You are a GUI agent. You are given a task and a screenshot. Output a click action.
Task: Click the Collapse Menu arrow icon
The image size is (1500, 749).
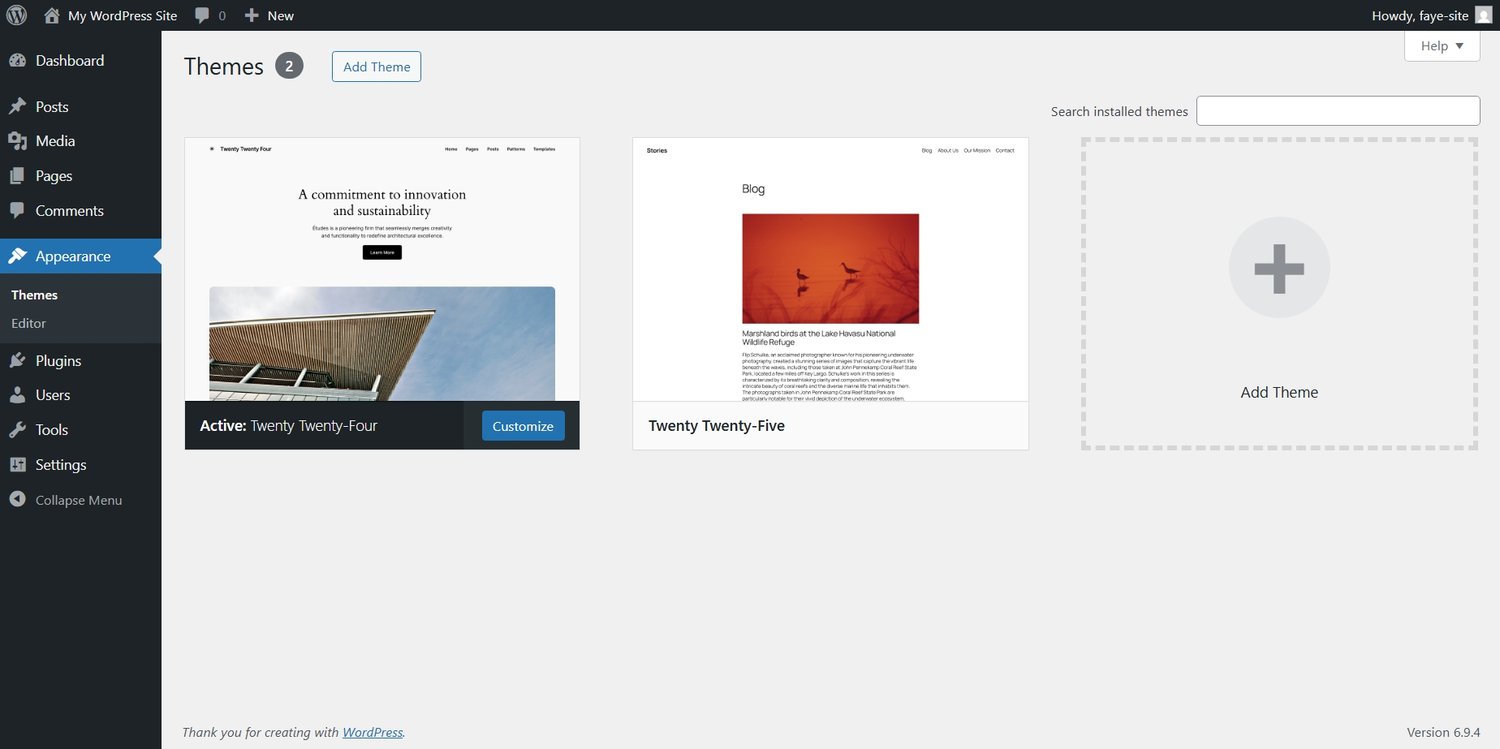pos(17,500)
